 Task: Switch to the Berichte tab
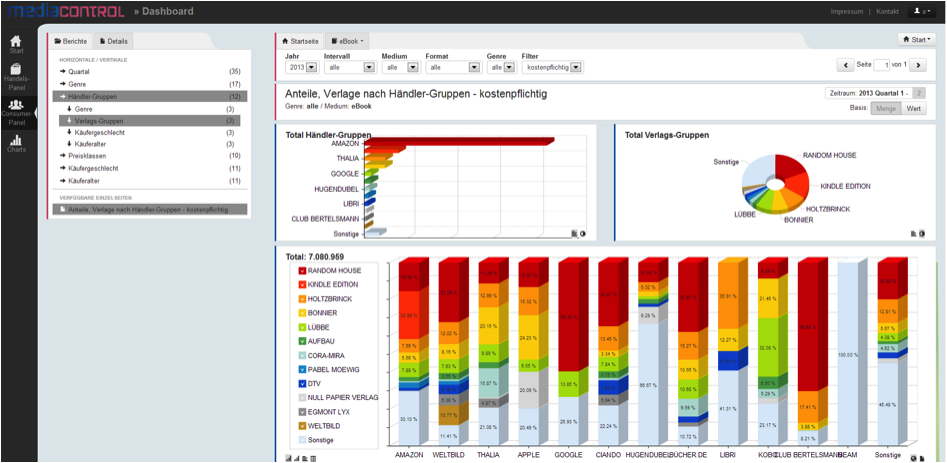point(70,41)
